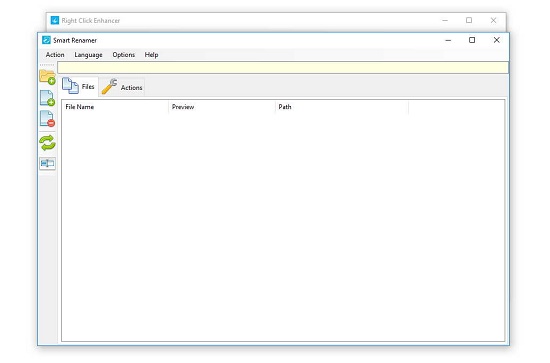Sort by the Preview column header
550x363 pixels.
pyautogui.click(x=222, y=107)
